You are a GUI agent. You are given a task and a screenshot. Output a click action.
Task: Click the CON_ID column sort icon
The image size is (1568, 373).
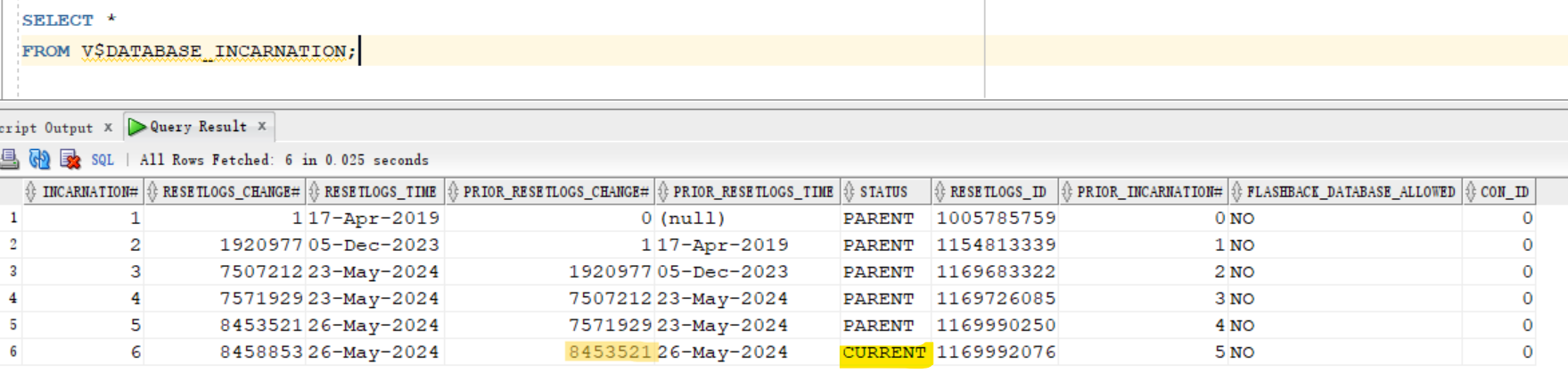pos(1470,192)
